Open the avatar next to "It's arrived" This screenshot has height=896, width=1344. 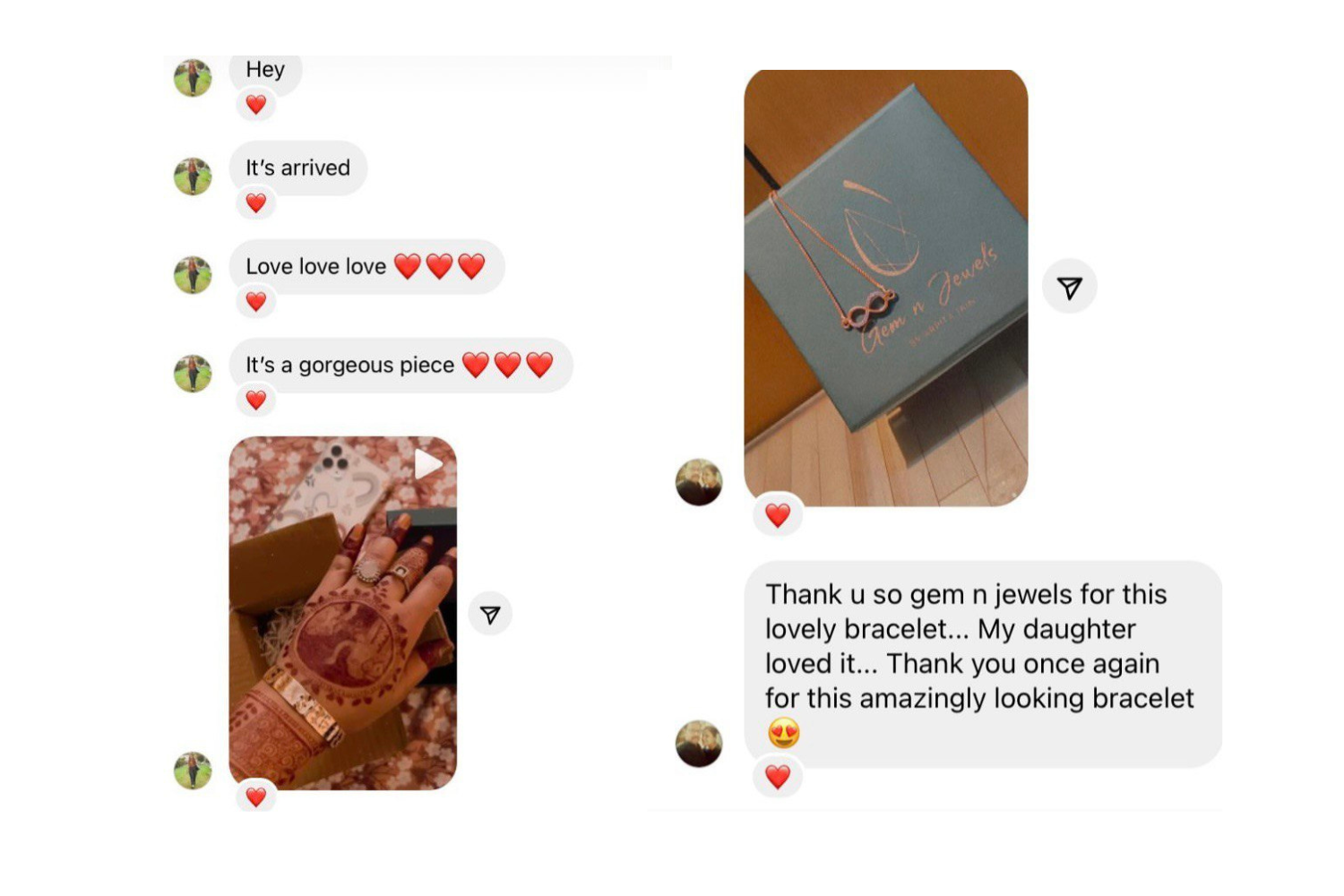click(193, 177)
